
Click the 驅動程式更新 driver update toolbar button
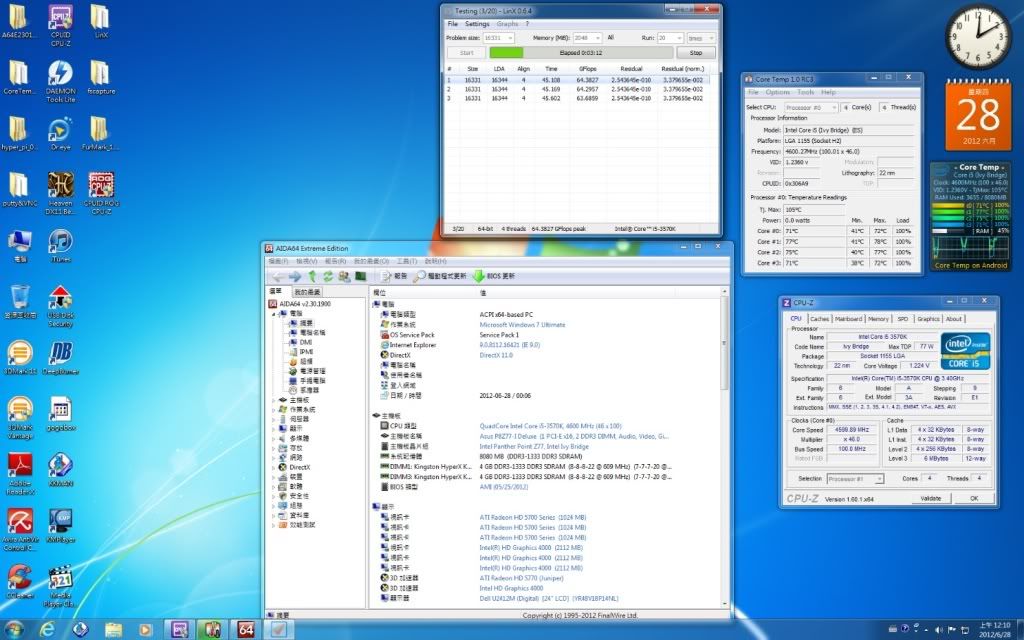tap(440, 276)
